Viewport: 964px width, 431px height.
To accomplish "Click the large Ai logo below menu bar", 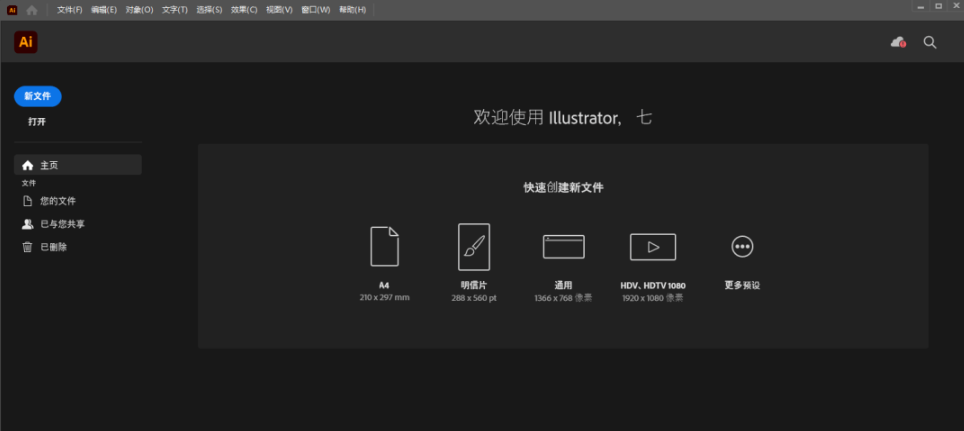I will (26, 42).
